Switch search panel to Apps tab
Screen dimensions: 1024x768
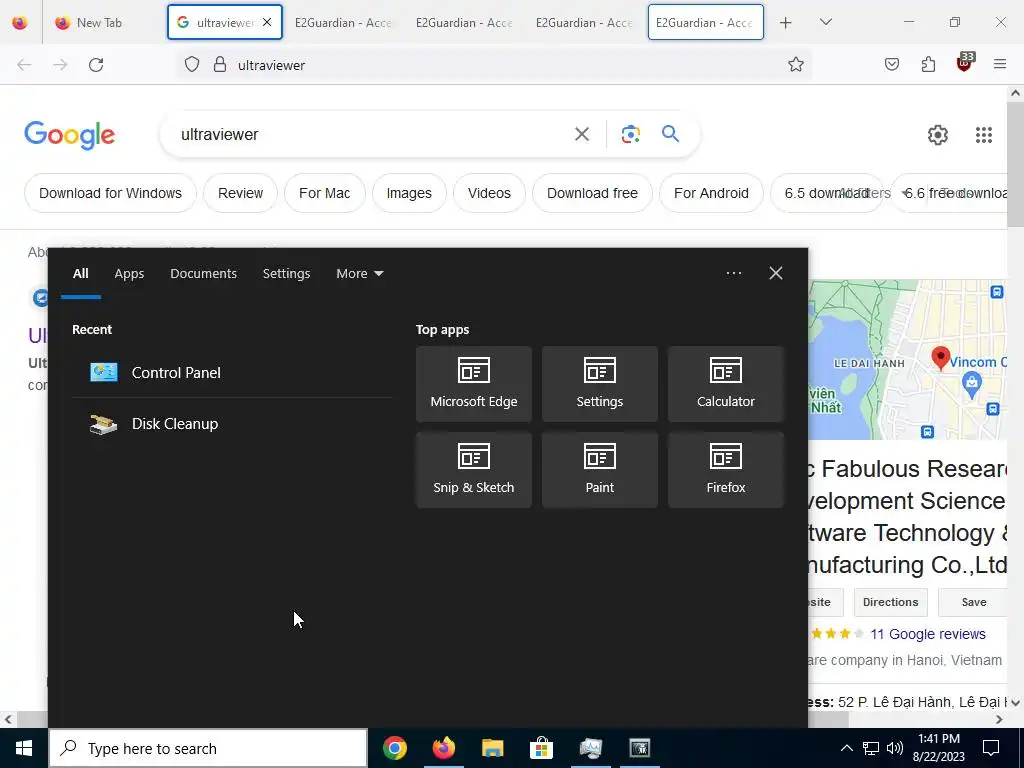129,274
